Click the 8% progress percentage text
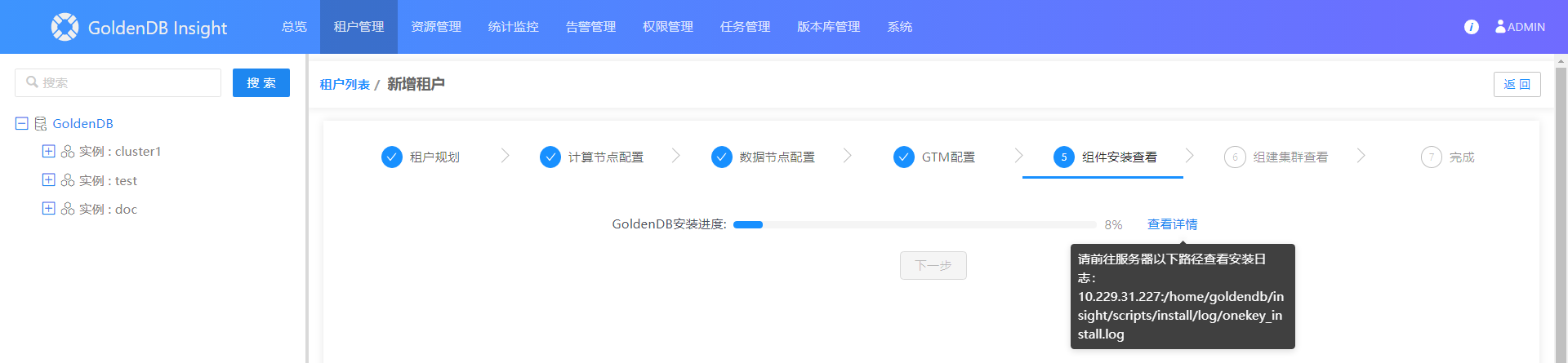 [1114, 225]
